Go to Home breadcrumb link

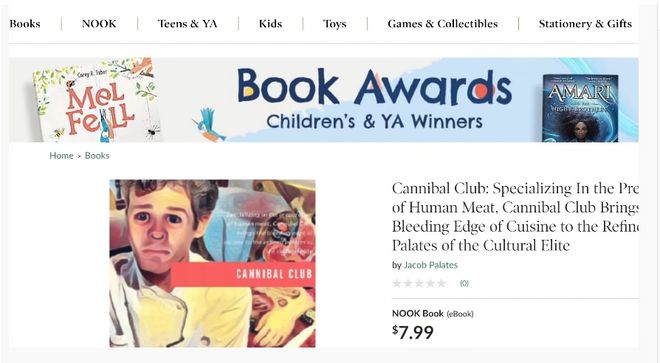click(61, 155)
